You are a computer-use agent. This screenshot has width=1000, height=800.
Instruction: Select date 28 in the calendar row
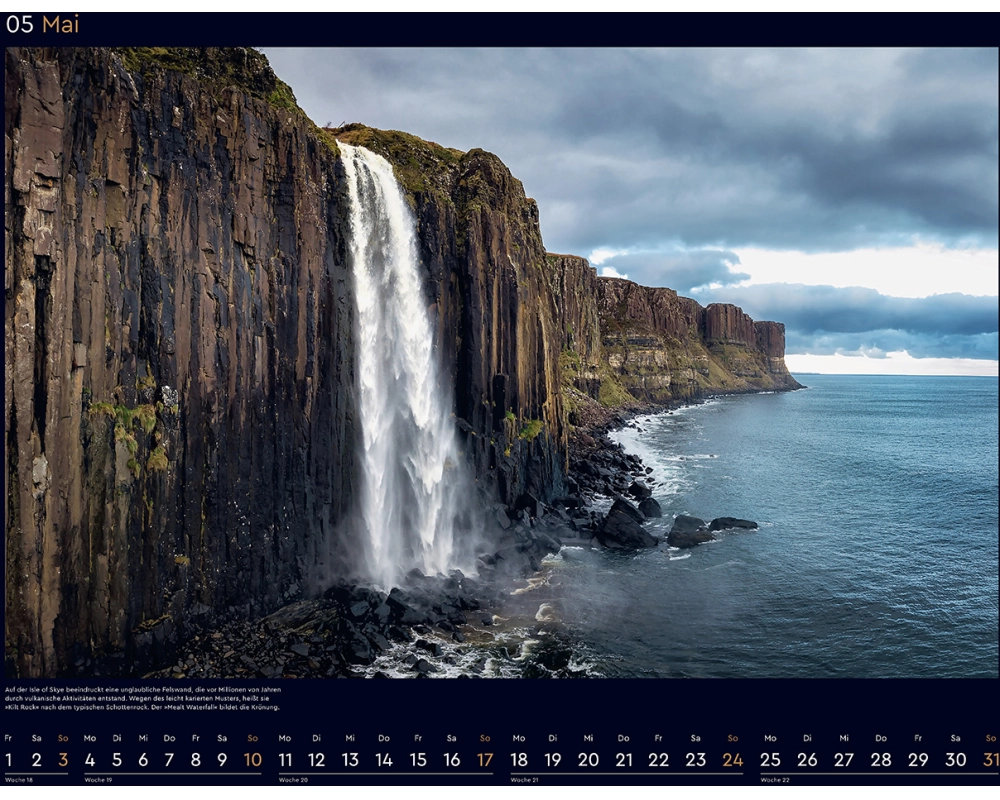(881, 759)
